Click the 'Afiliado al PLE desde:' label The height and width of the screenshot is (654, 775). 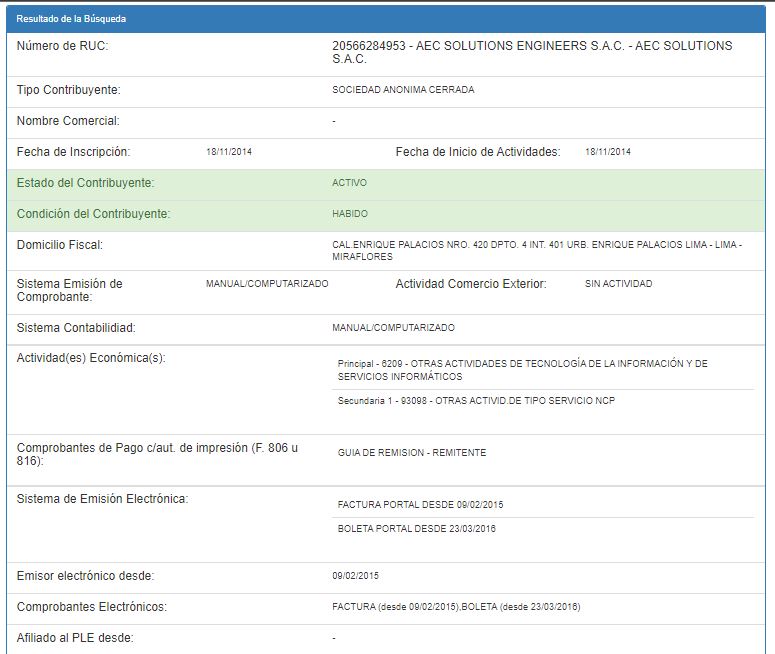75,638
